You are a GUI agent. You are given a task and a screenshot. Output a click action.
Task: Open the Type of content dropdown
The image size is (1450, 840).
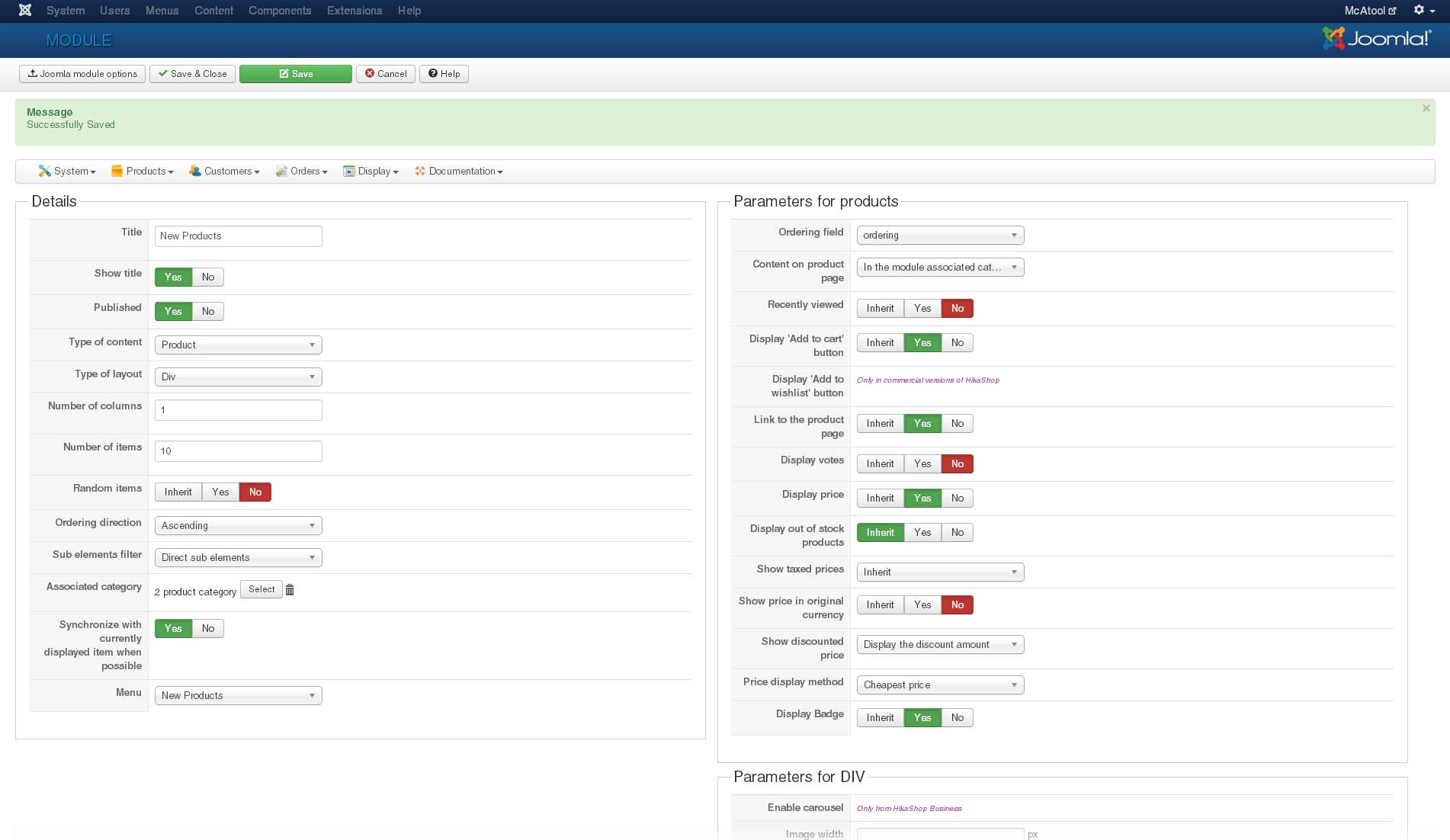239,345
